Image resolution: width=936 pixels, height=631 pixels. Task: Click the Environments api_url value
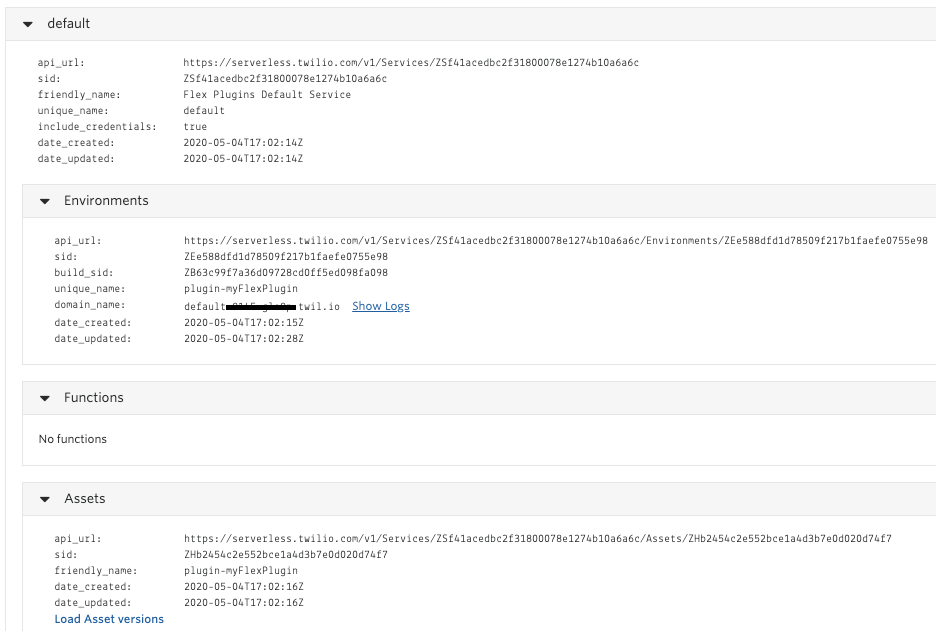pos(556,241)
